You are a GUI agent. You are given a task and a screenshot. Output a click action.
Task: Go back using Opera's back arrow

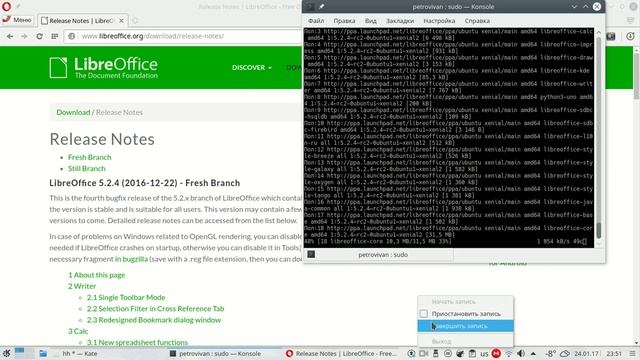click(x=10, y=36)
